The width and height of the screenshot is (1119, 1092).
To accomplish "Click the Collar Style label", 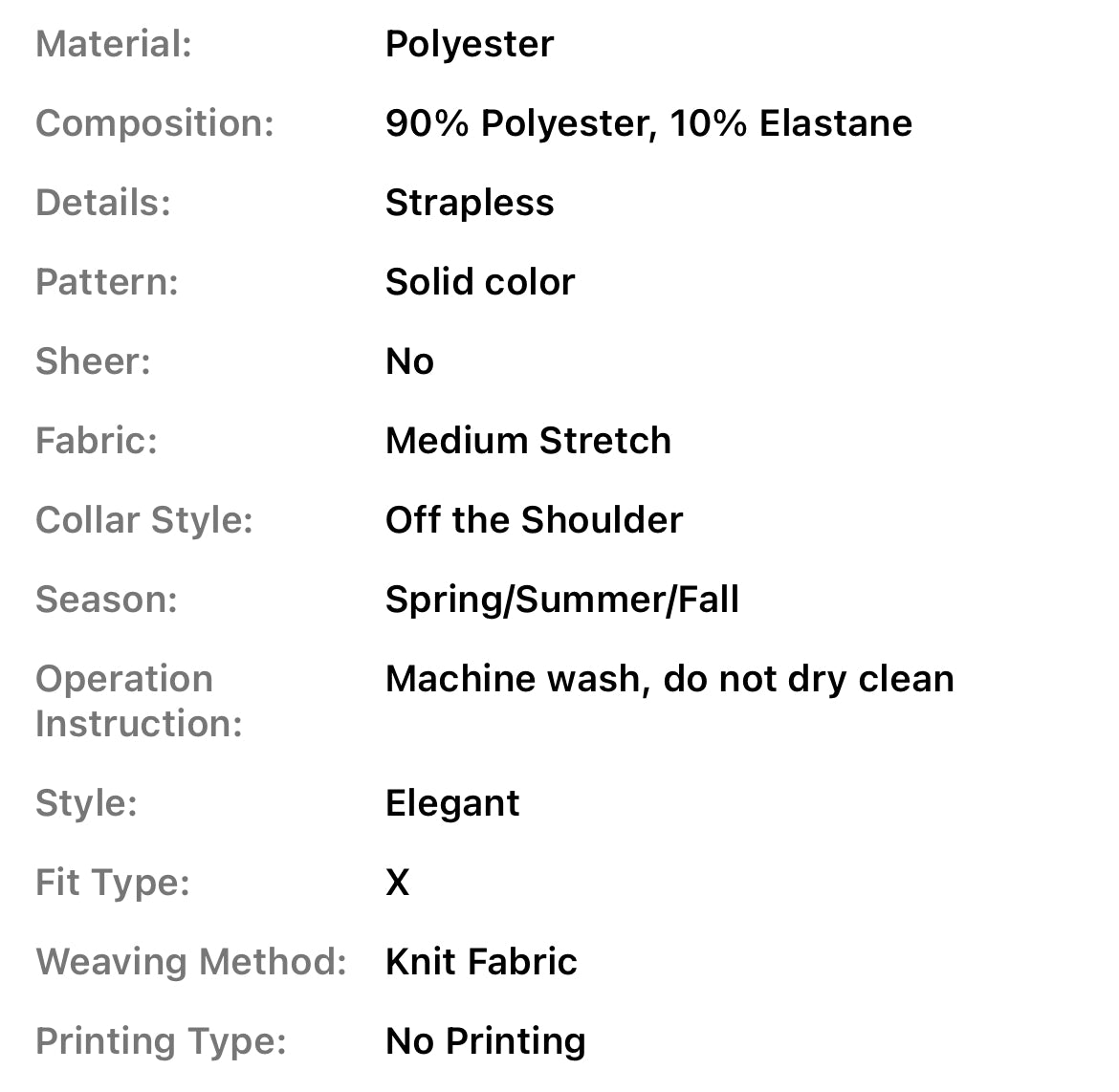I will coord(144,520).
